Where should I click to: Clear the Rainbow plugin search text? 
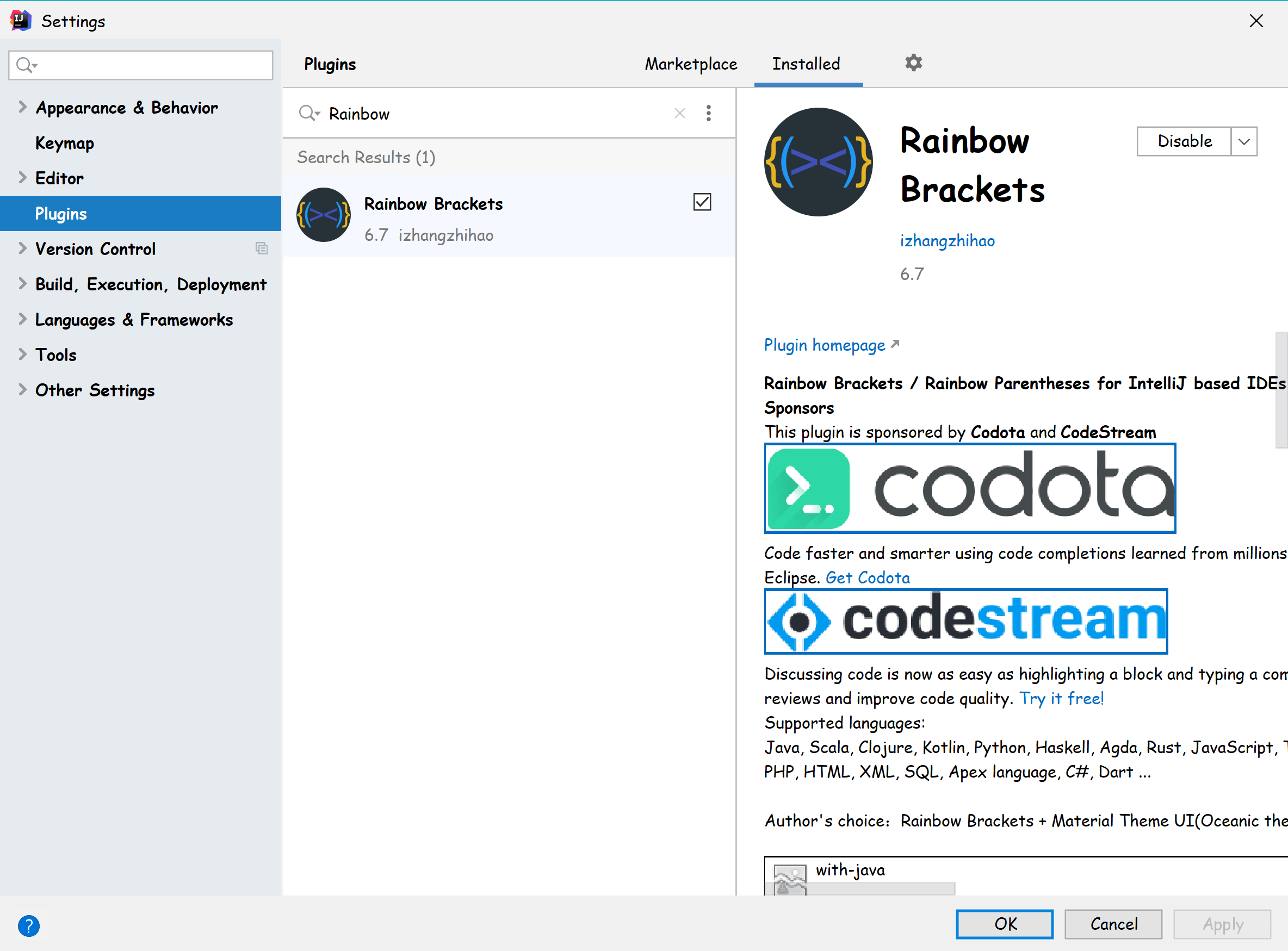tap(679, 114)
